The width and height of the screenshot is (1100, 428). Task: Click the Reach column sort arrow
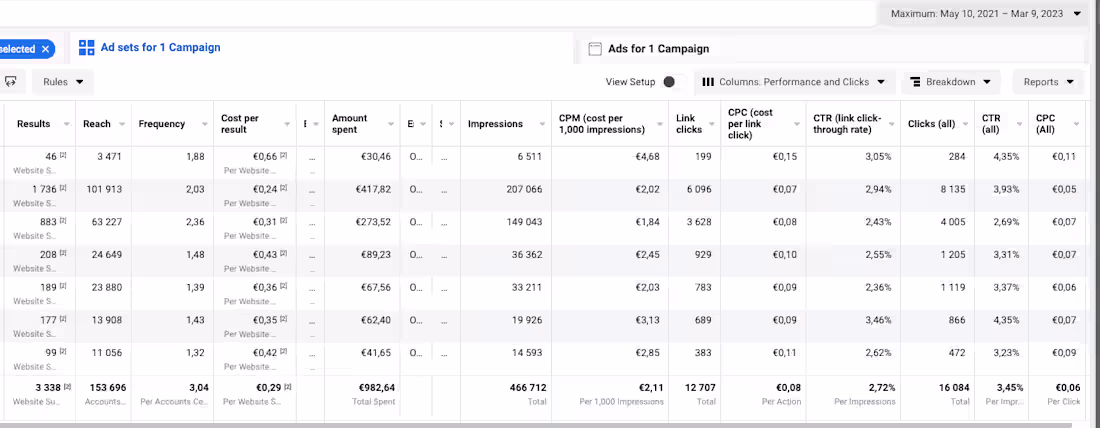click(x=123, y=124)
